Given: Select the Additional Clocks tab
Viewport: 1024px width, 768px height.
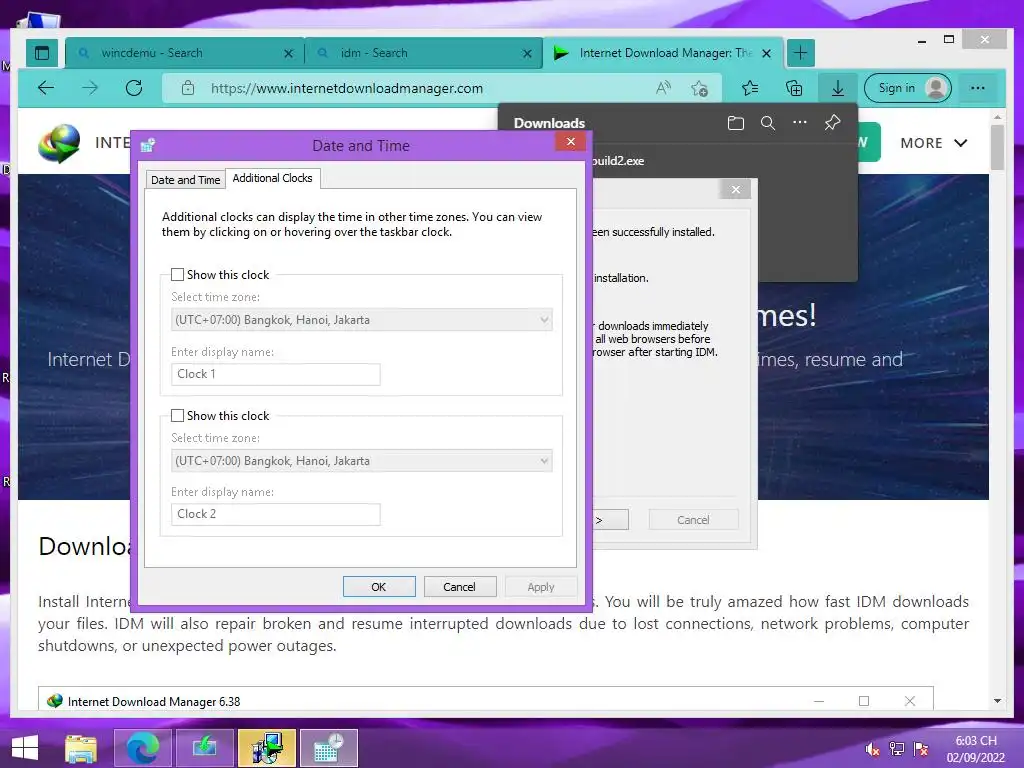Looking at the screenshot, I should 272,178.
